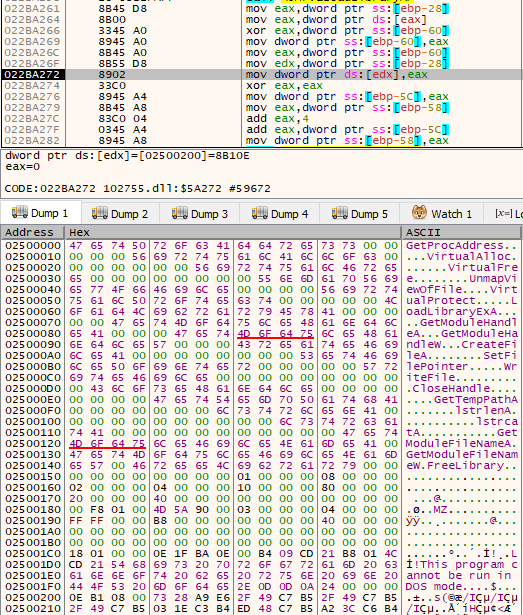Open the Dump 5 tab
Image resolution: width=523 pixels, height=615 pixels.
point(360,214)
